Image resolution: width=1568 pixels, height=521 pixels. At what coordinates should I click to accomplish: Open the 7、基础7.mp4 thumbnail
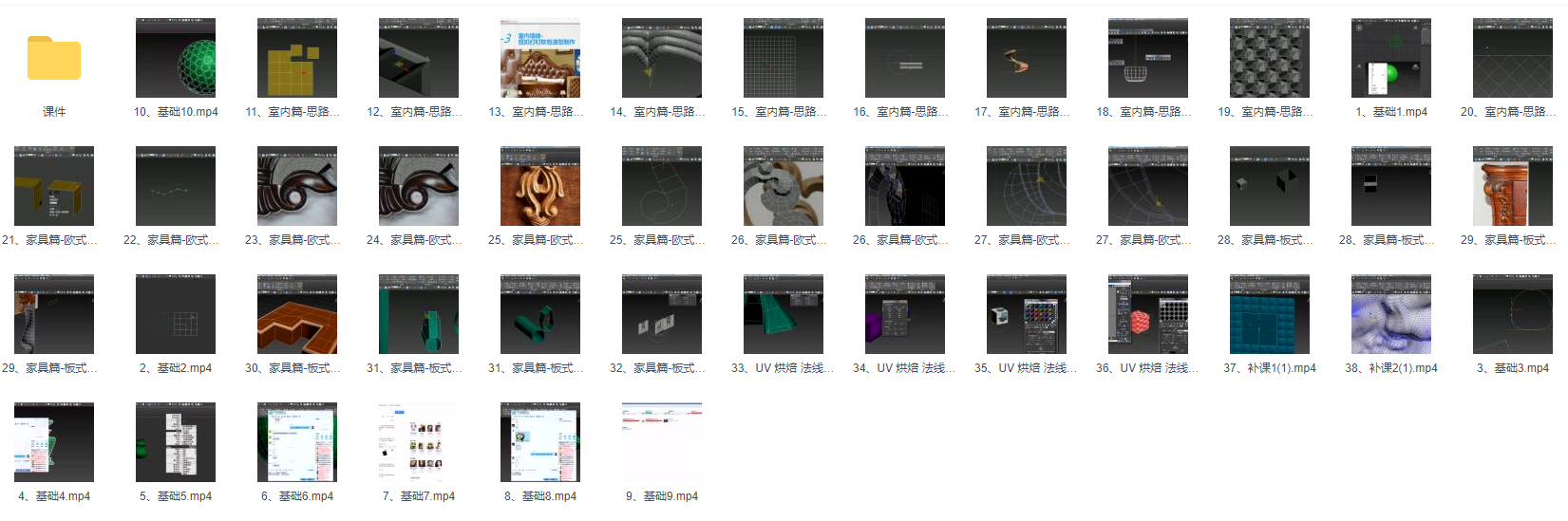click(419, 442)
